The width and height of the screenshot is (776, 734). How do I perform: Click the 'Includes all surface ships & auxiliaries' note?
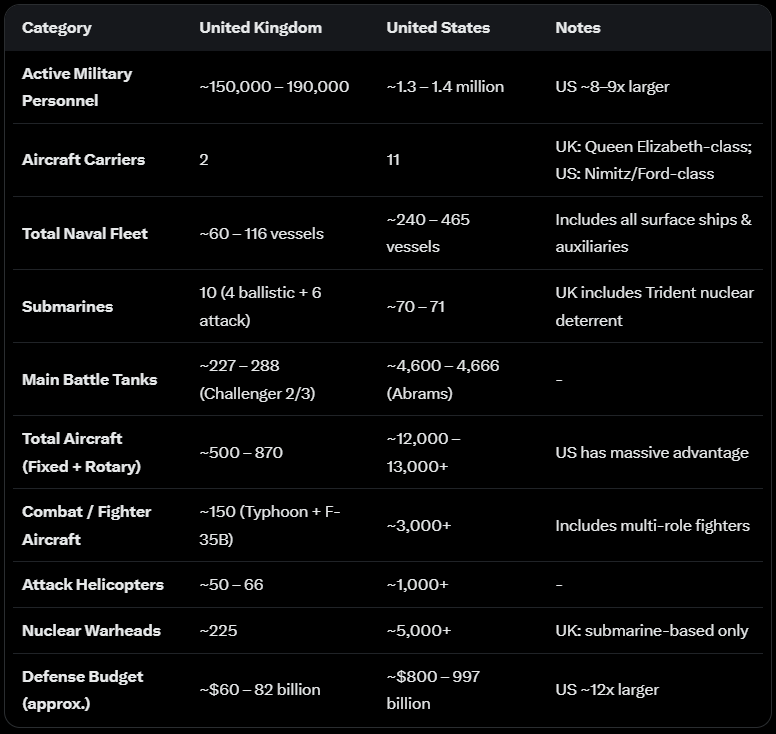pos(653,233)
